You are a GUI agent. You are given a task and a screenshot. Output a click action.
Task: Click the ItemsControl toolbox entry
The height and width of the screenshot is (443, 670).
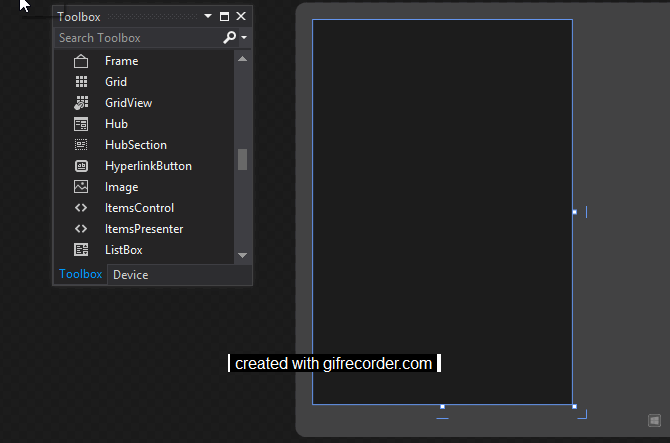point(139,208)
